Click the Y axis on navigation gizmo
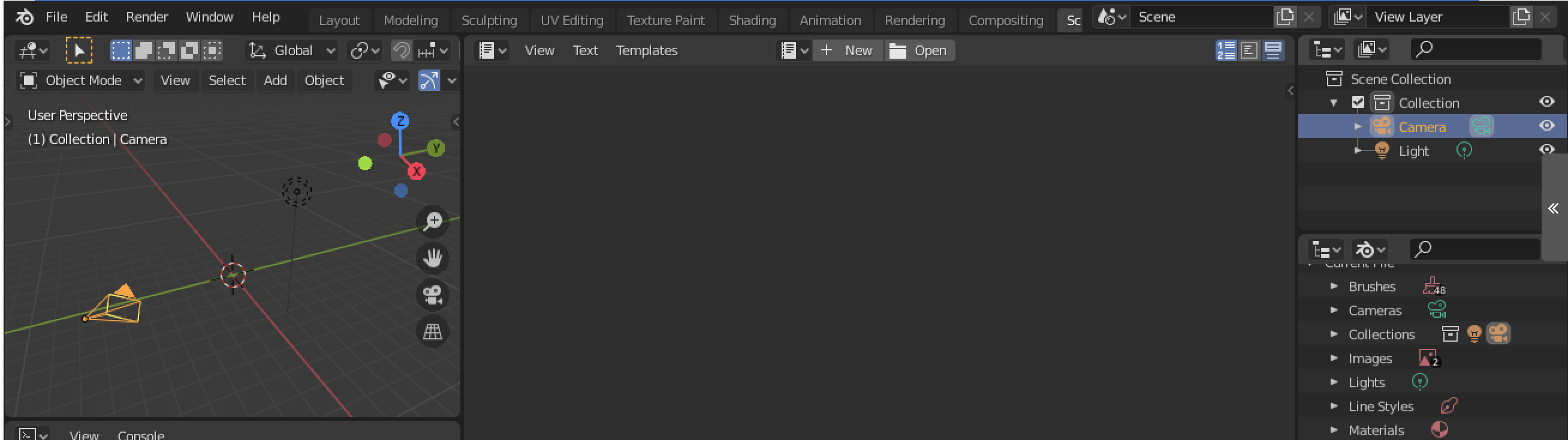 (x=436, y=148)
